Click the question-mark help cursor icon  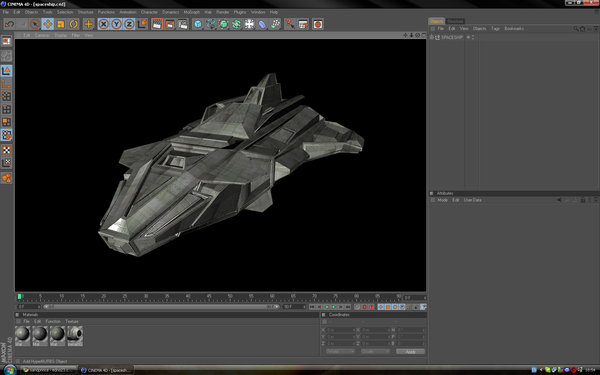tap(290, 24)
